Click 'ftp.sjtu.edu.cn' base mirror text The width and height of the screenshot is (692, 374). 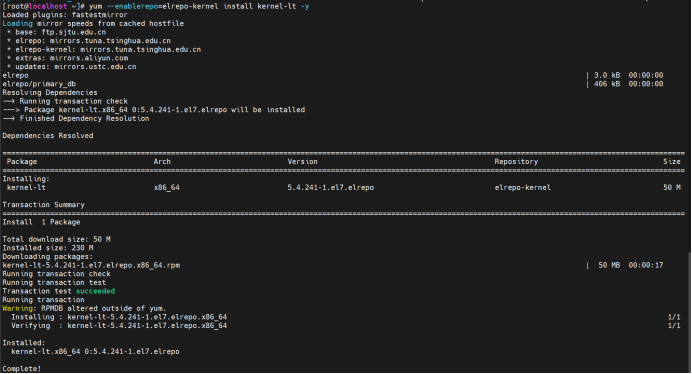74,32
